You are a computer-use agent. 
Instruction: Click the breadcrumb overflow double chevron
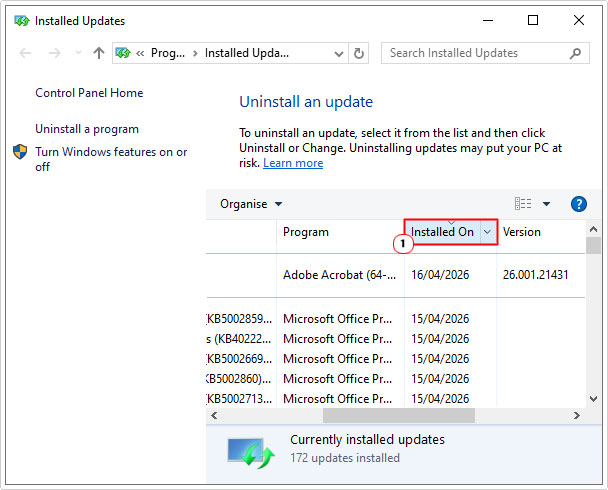(140, 53)
